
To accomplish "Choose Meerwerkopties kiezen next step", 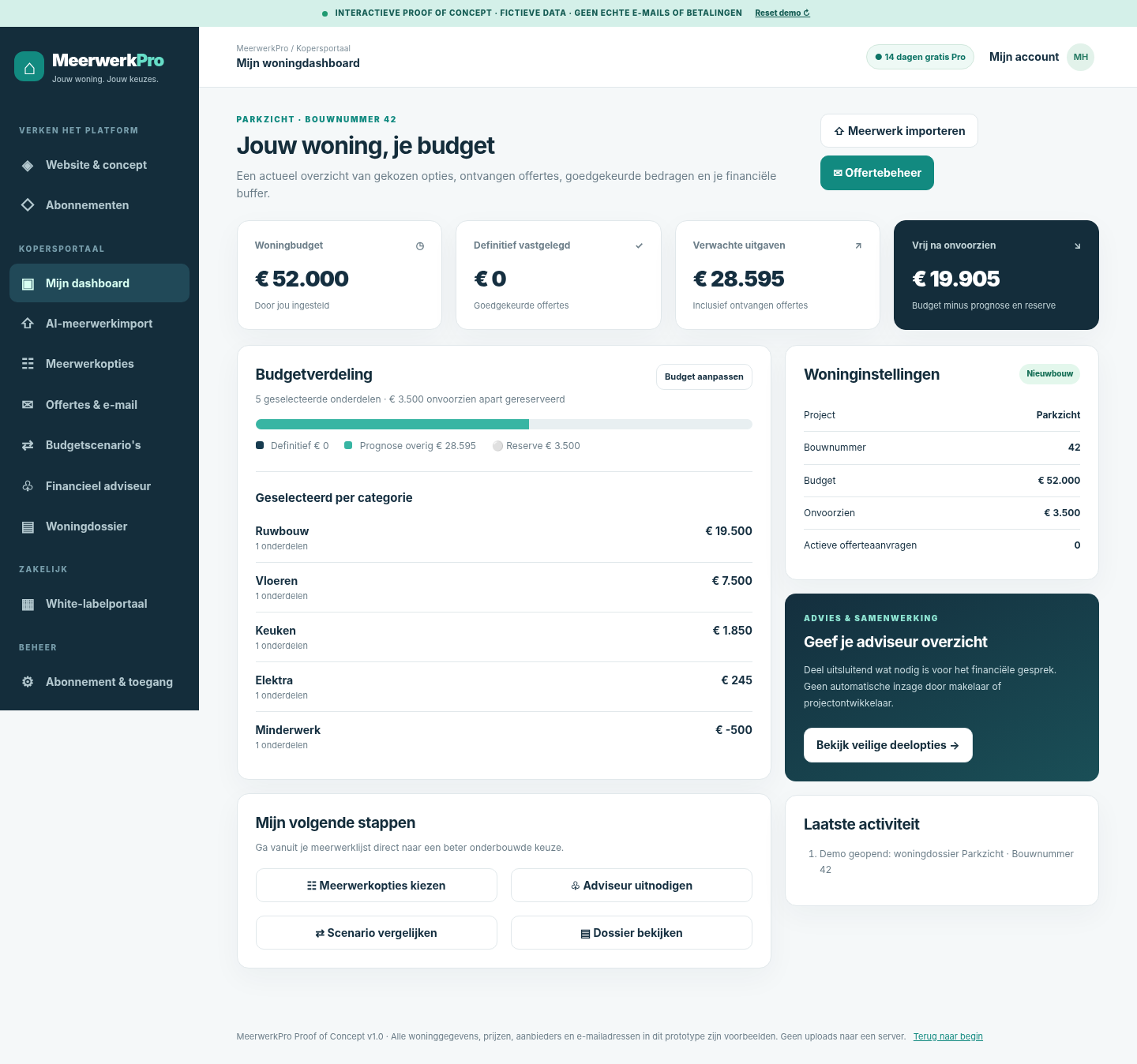I will [x=377, y=886].
